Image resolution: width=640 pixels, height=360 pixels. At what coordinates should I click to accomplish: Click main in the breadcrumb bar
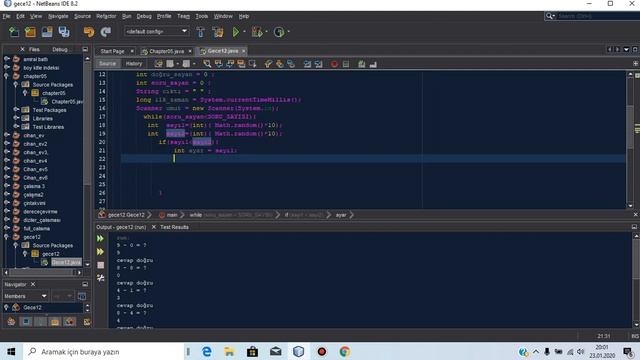(x=172, y=215)
